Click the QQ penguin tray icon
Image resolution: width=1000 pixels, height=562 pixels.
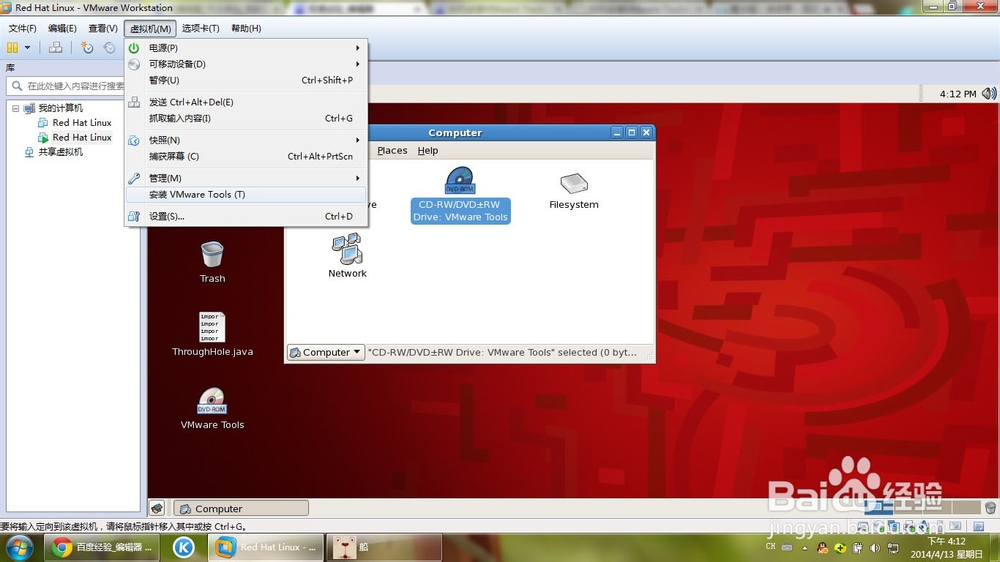pos(823,548)
